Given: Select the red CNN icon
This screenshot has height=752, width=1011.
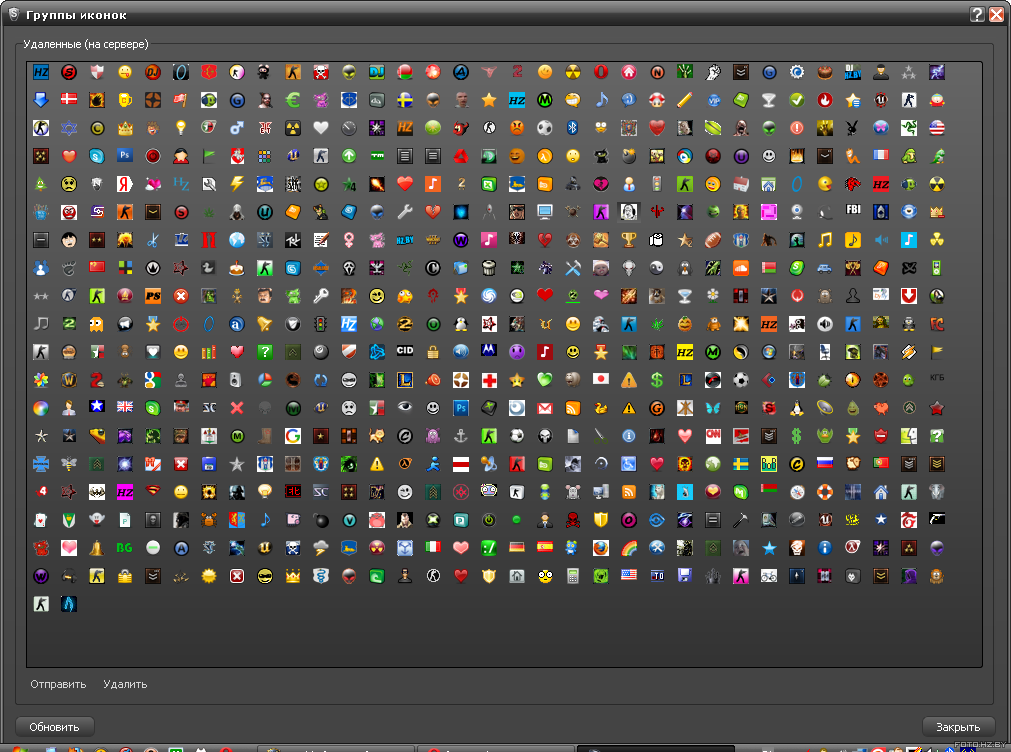Looking at the screenshot, I should click(712, 435).
